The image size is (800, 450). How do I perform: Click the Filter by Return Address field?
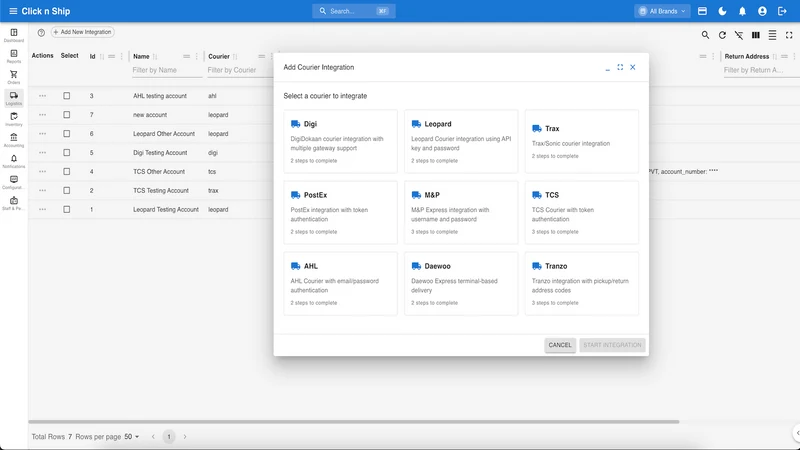pyautogui.click(x=761, y=70)
